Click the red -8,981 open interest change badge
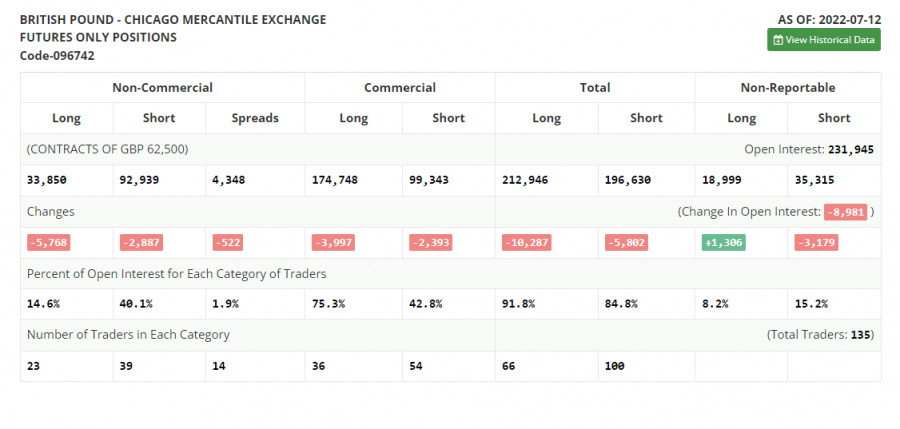900x429 pixels. [845, 212]
